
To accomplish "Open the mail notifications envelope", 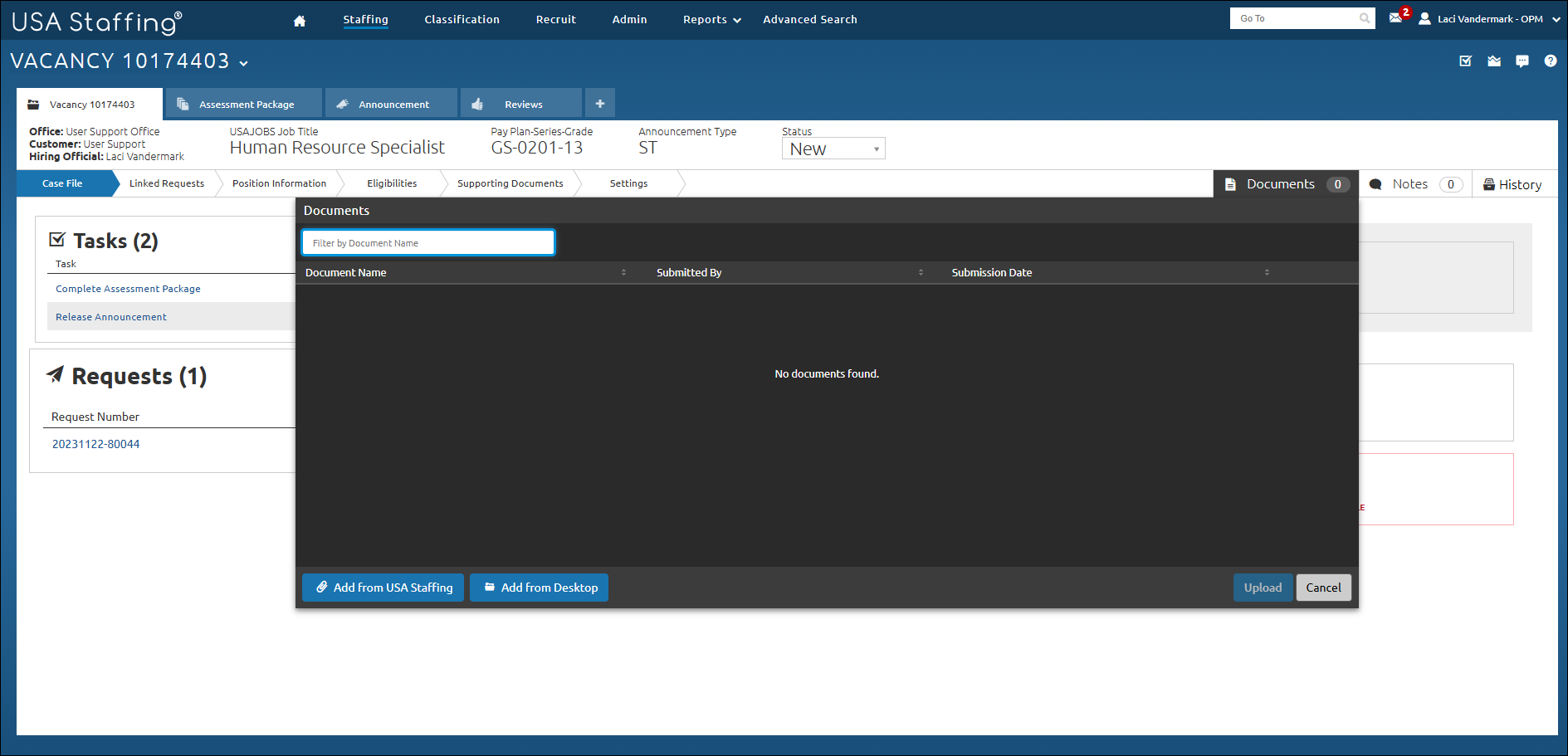I will pos(1396,18).
